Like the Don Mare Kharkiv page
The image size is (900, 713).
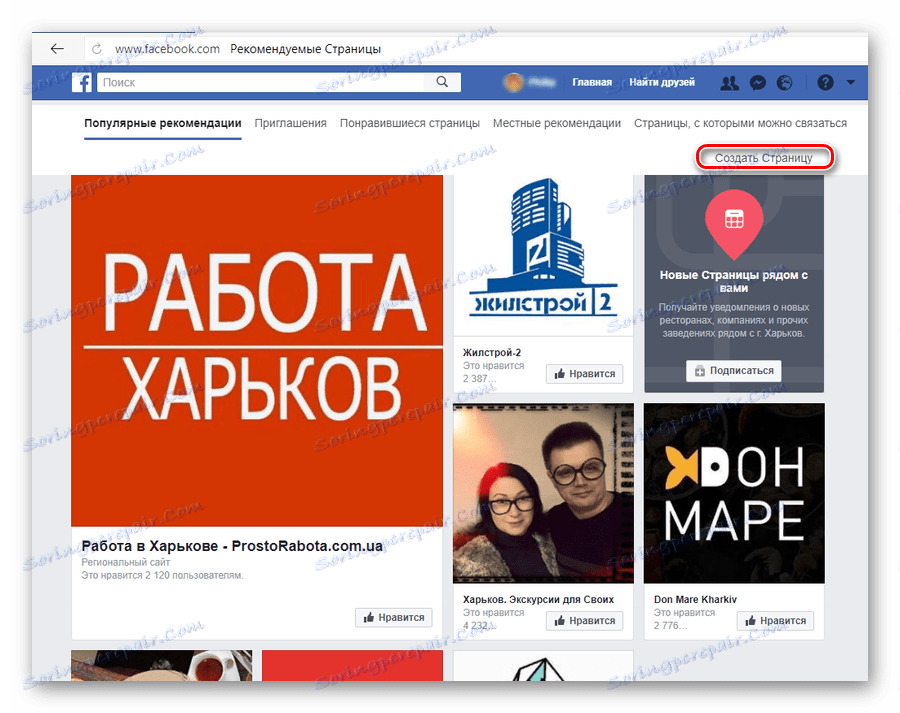[775, 620]
